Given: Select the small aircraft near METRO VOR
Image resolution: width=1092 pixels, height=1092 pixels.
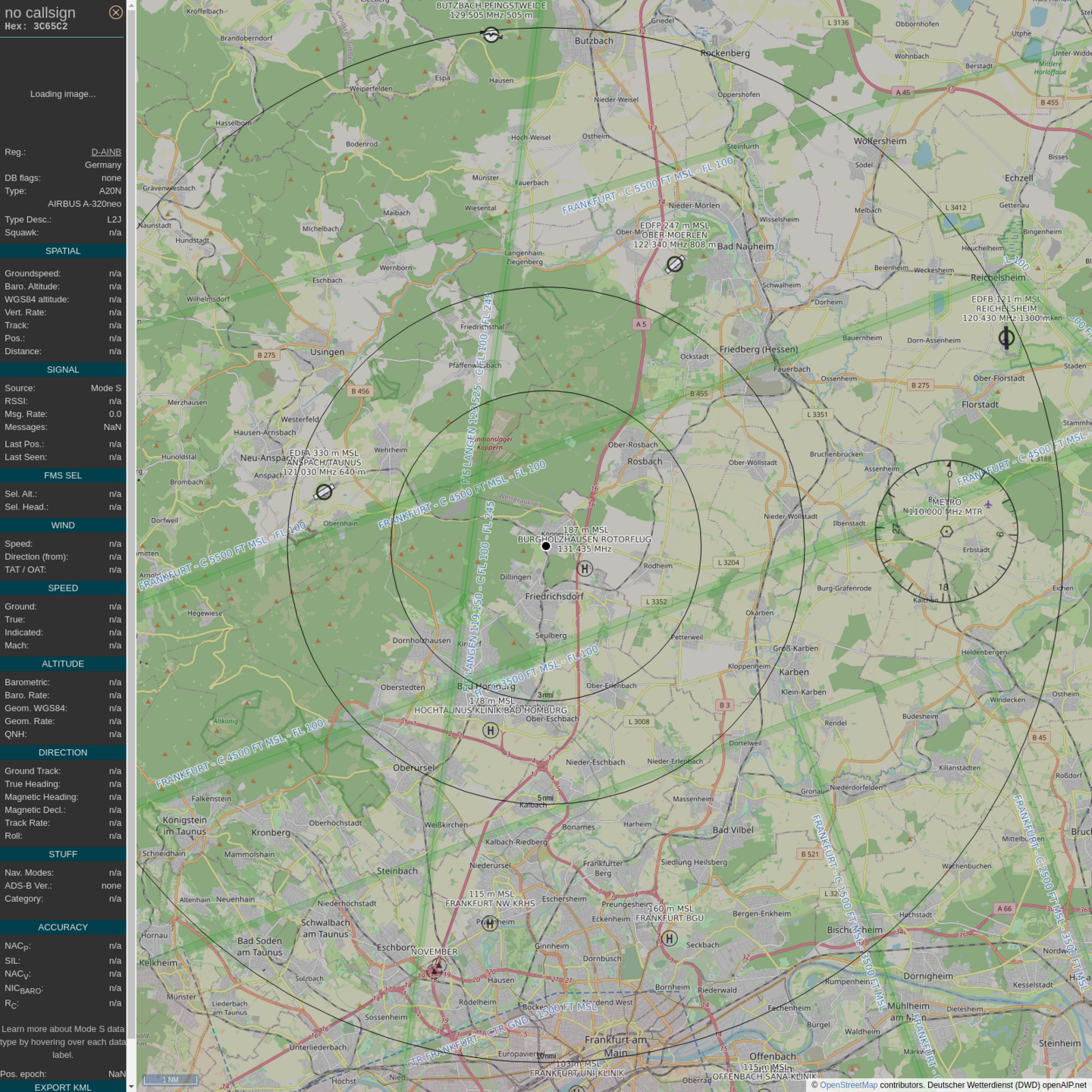Looking at the screenshot, I should click(988, 504).
